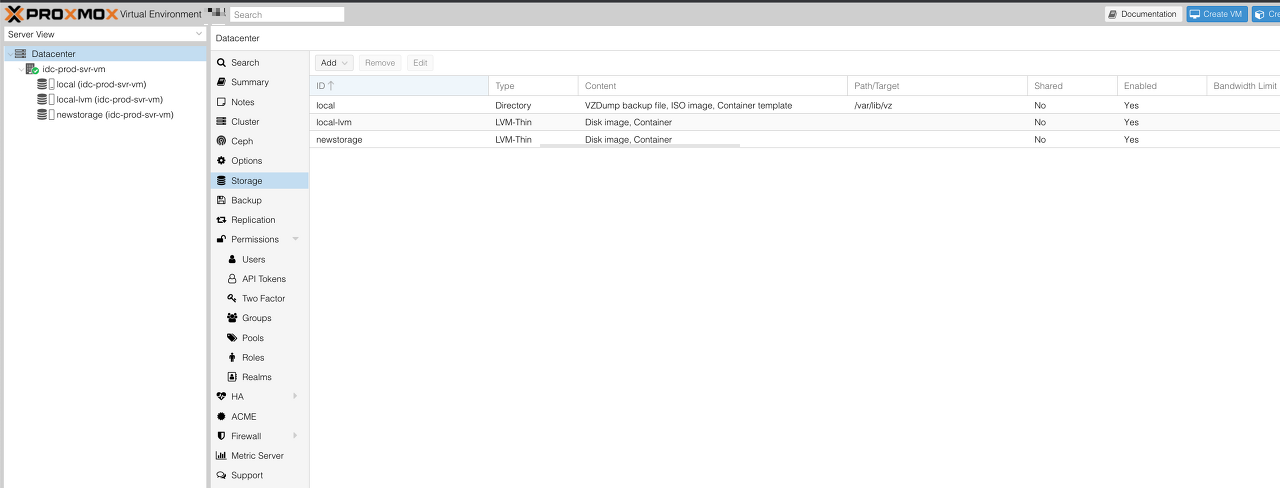
Task: Click the Create VM button
Action: click(1217, 14)
